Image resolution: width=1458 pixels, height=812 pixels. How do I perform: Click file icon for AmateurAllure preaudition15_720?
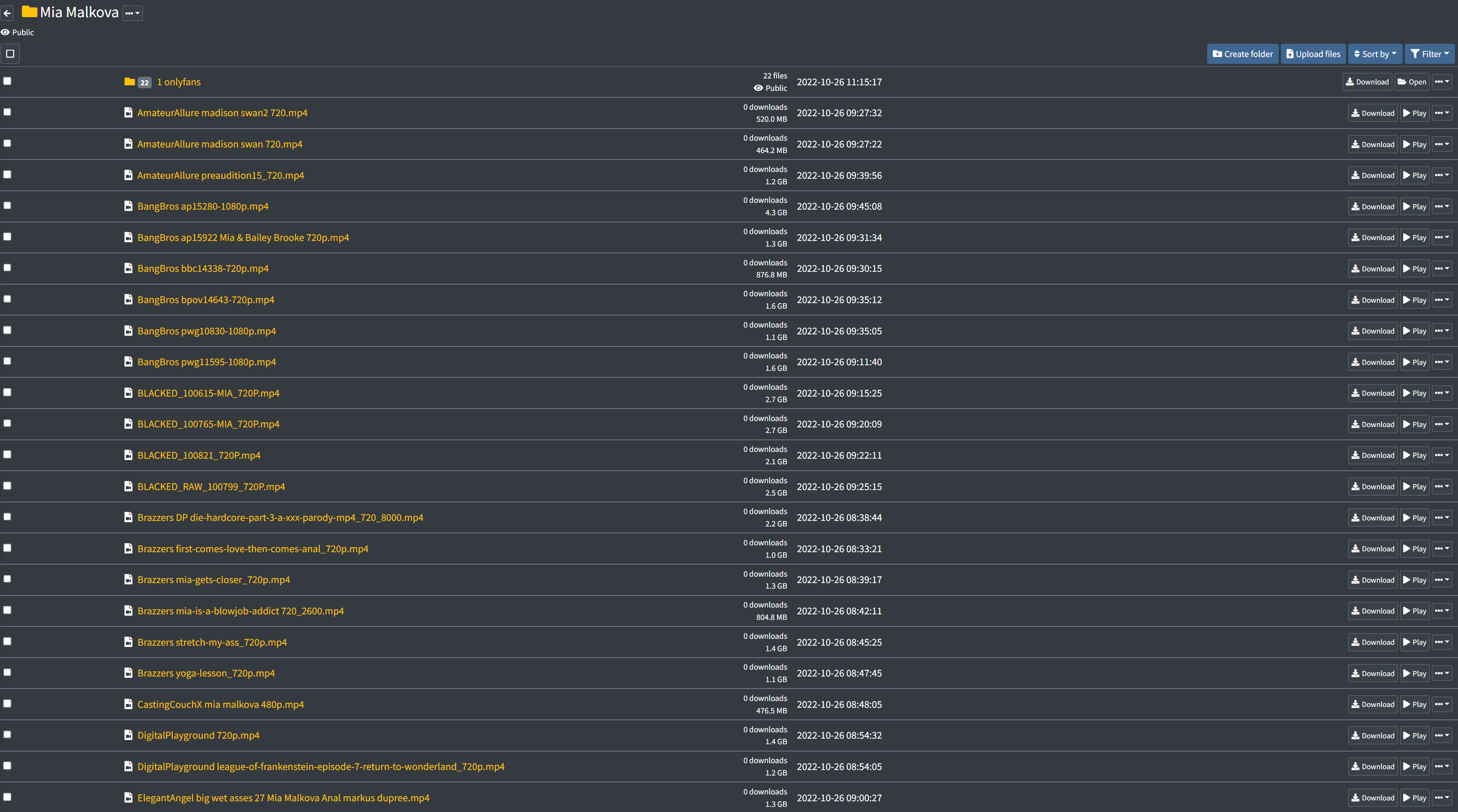click(129, 175)
